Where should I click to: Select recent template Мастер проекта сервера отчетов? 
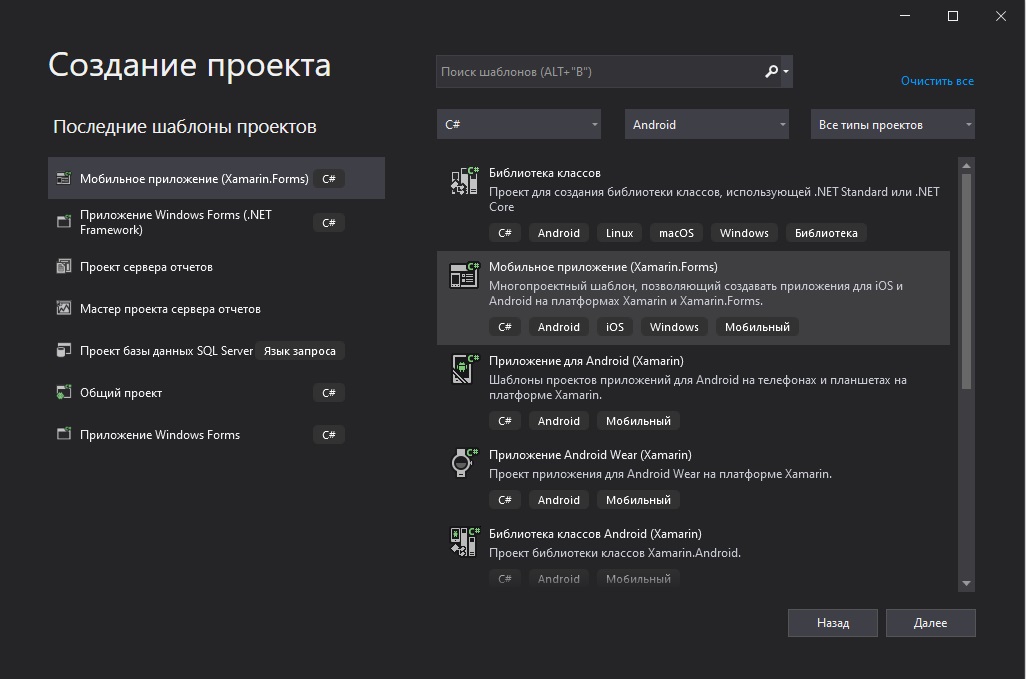point(216,308)
